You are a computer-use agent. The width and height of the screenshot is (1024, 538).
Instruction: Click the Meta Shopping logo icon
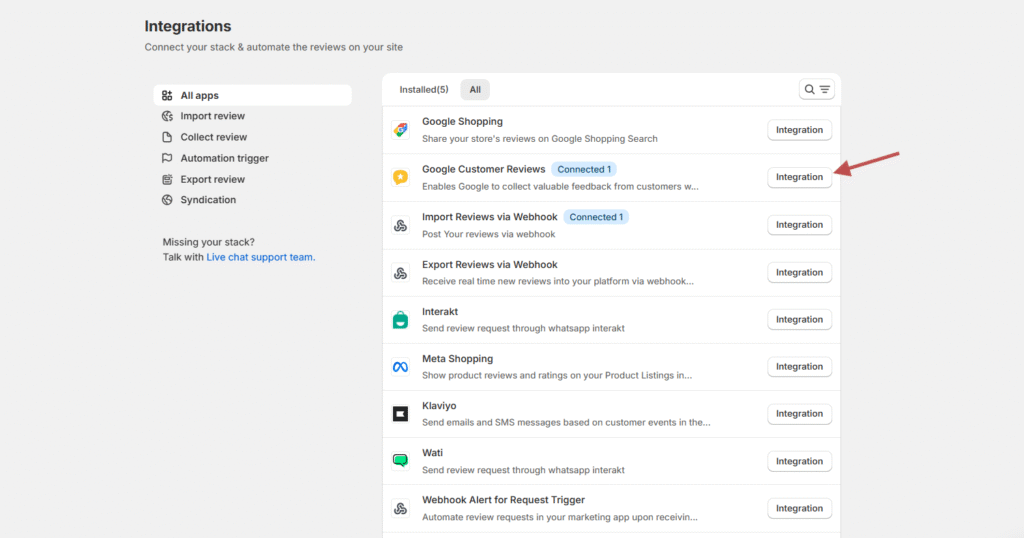400,367
